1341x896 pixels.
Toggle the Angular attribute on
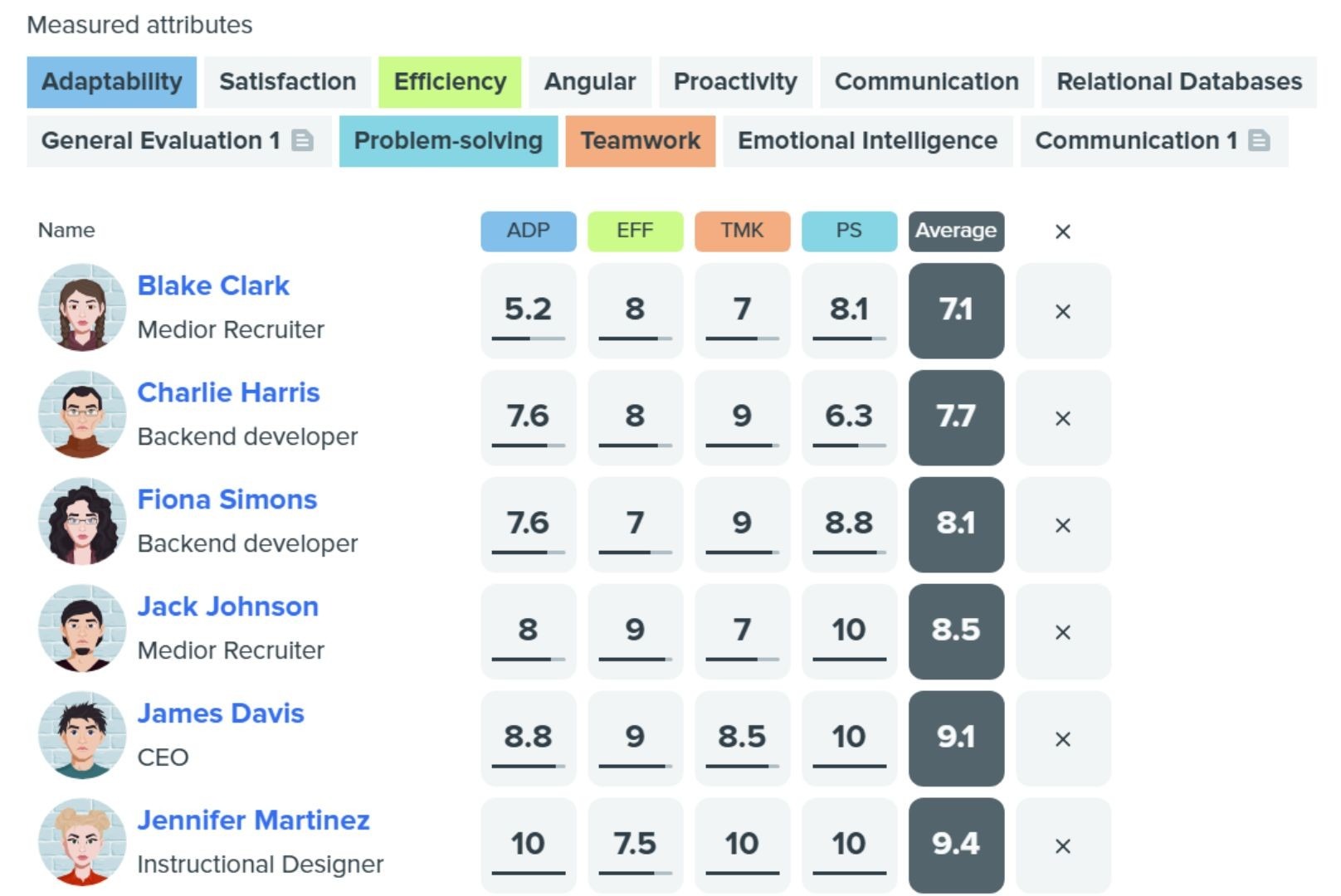pyautogui.click(x=590, y=81)
